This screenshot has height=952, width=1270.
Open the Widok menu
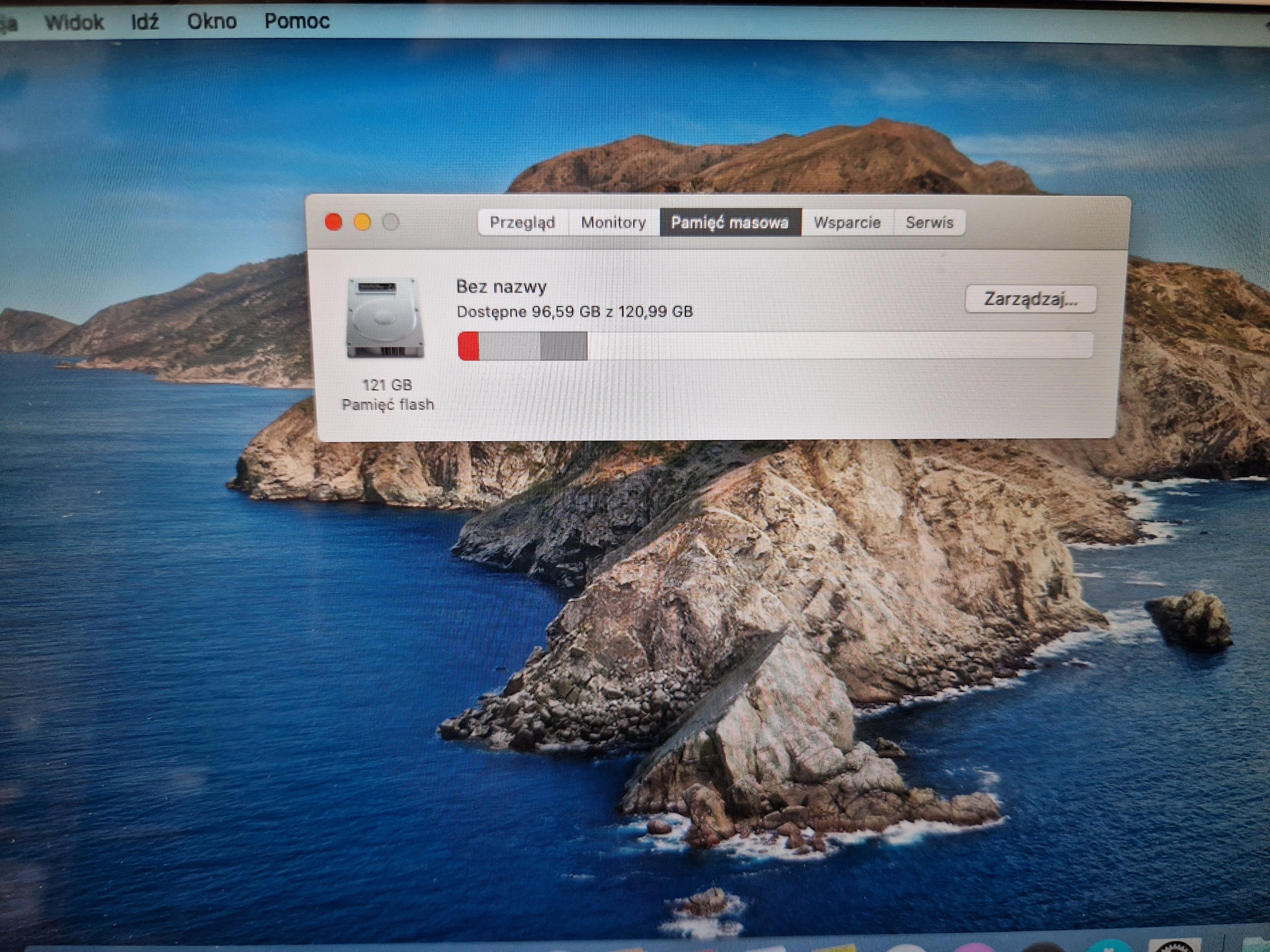coord(74,23)
